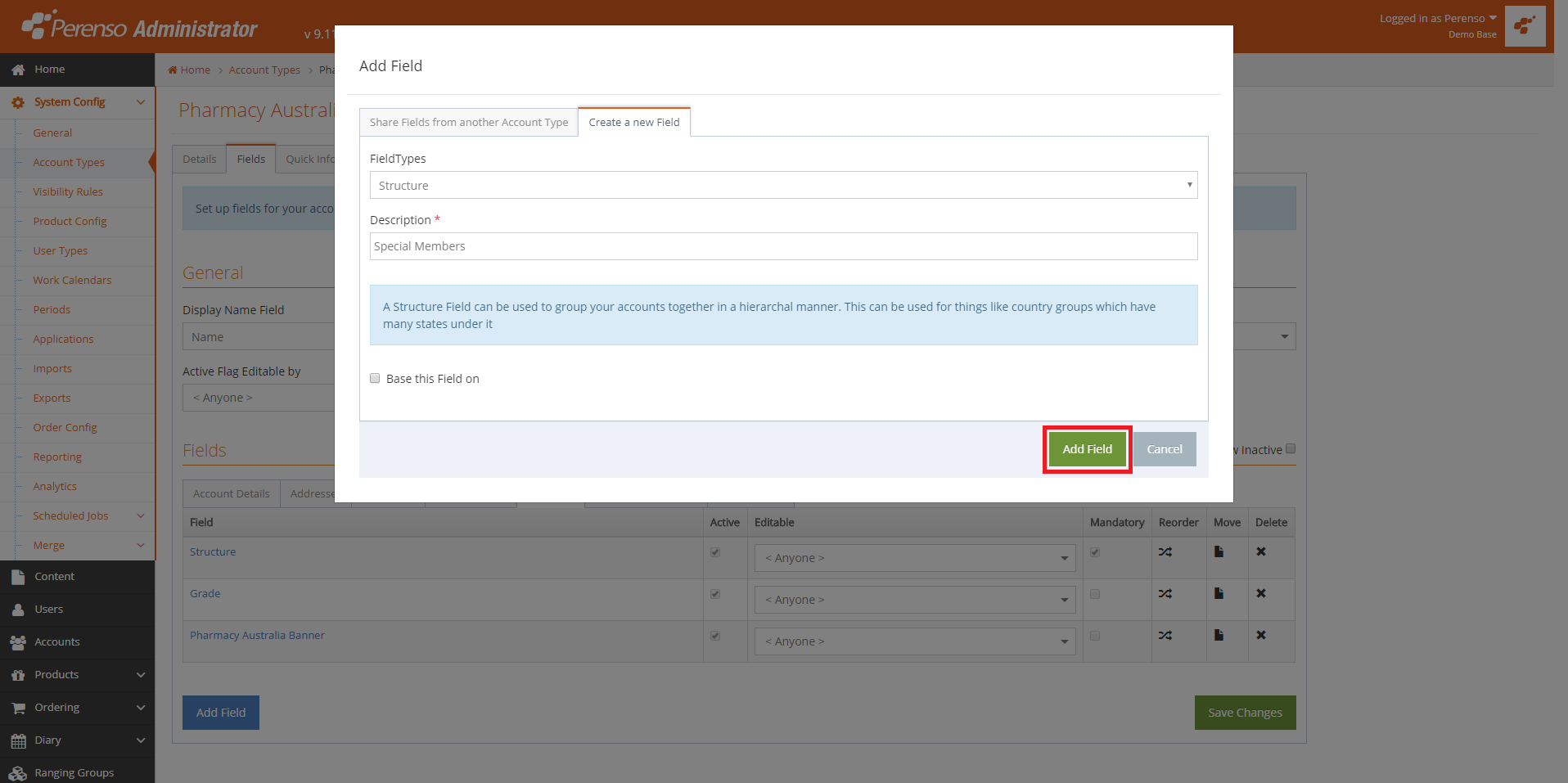The width and height of the screenshot is (1568, 783).
Task: Open Visibility Rules in sidebar
Action: [x=68, y=192]
